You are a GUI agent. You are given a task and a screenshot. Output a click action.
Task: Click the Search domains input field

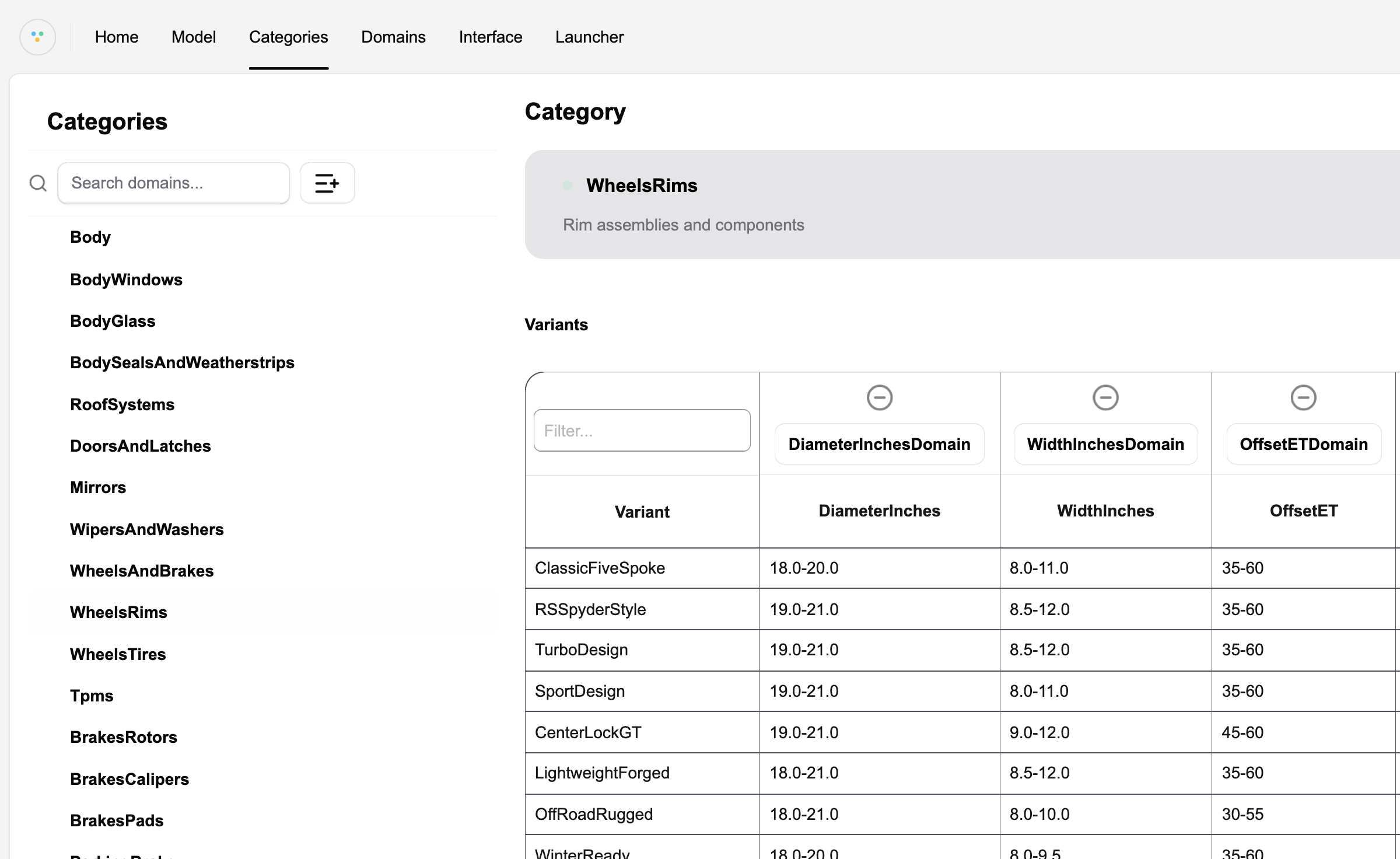pyautogui.click(x=174, y=183)
